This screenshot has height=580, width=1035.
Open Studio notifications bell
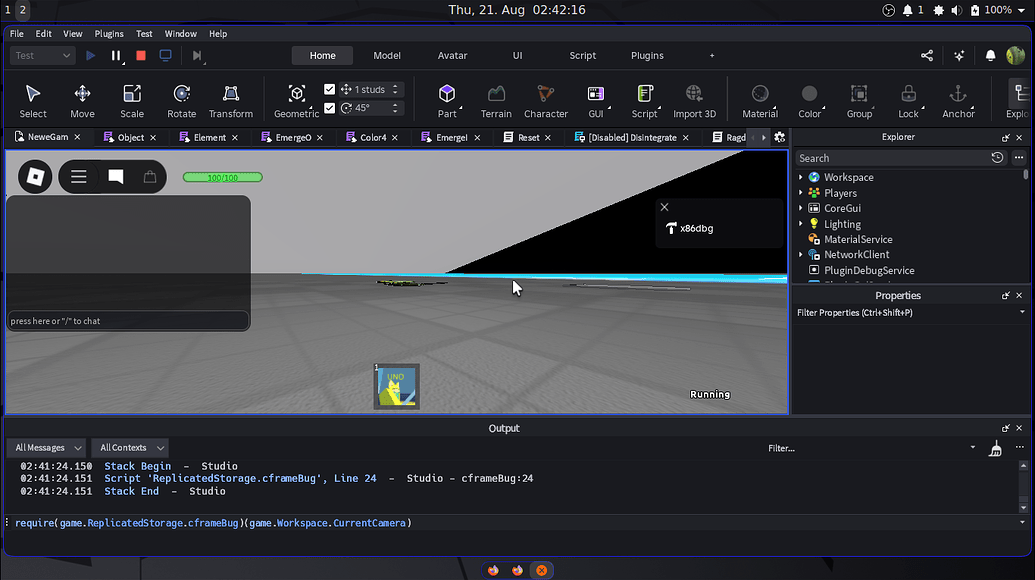click(990, 55)
